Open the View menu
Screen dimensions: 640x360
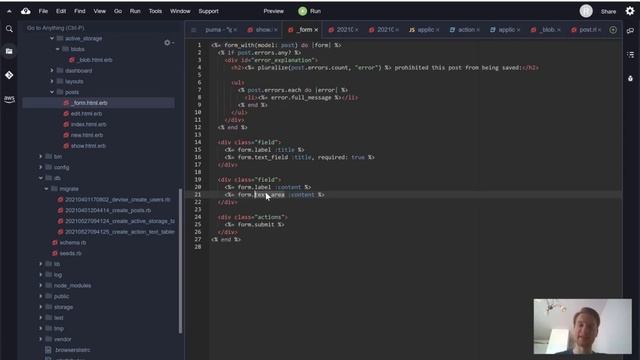tap(100, 11)
